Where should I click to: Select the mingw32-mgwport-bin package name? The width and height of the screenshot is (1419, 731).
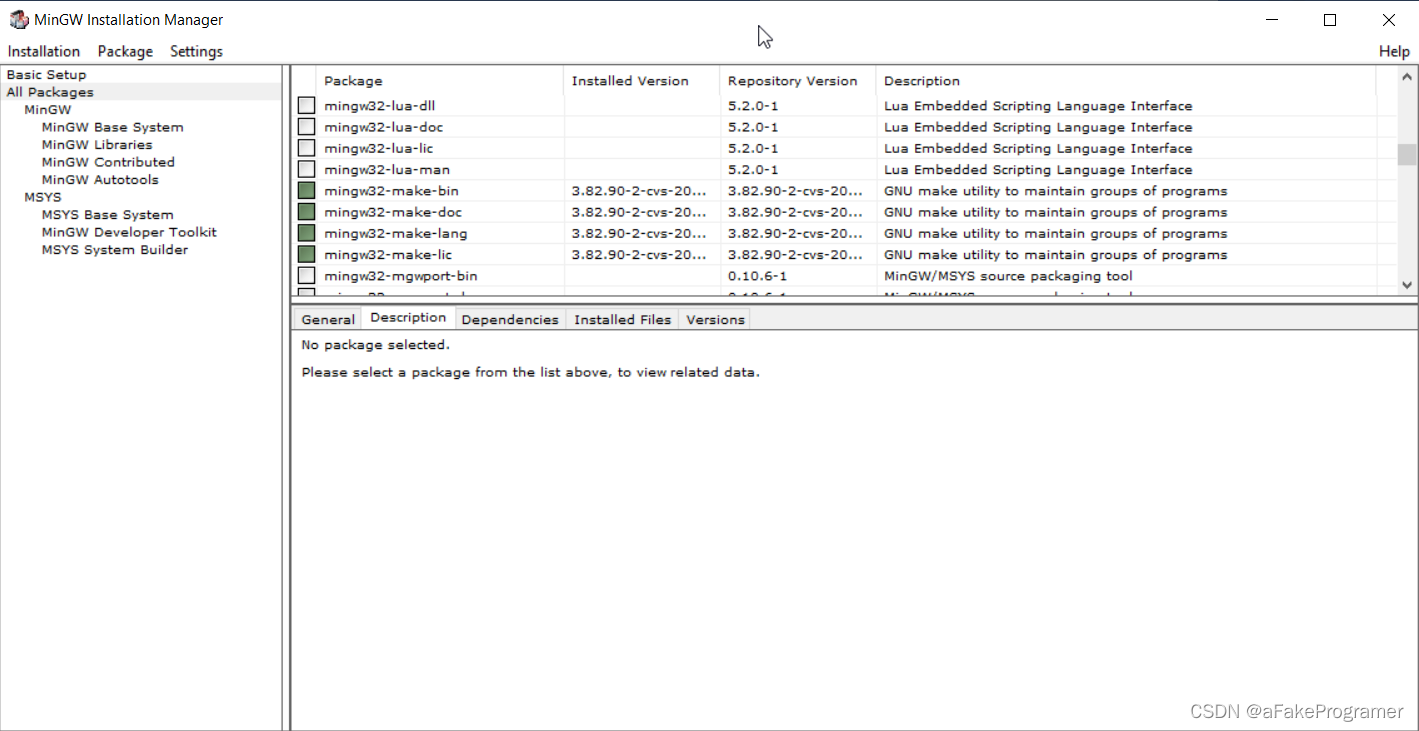(x=400, y=276)
